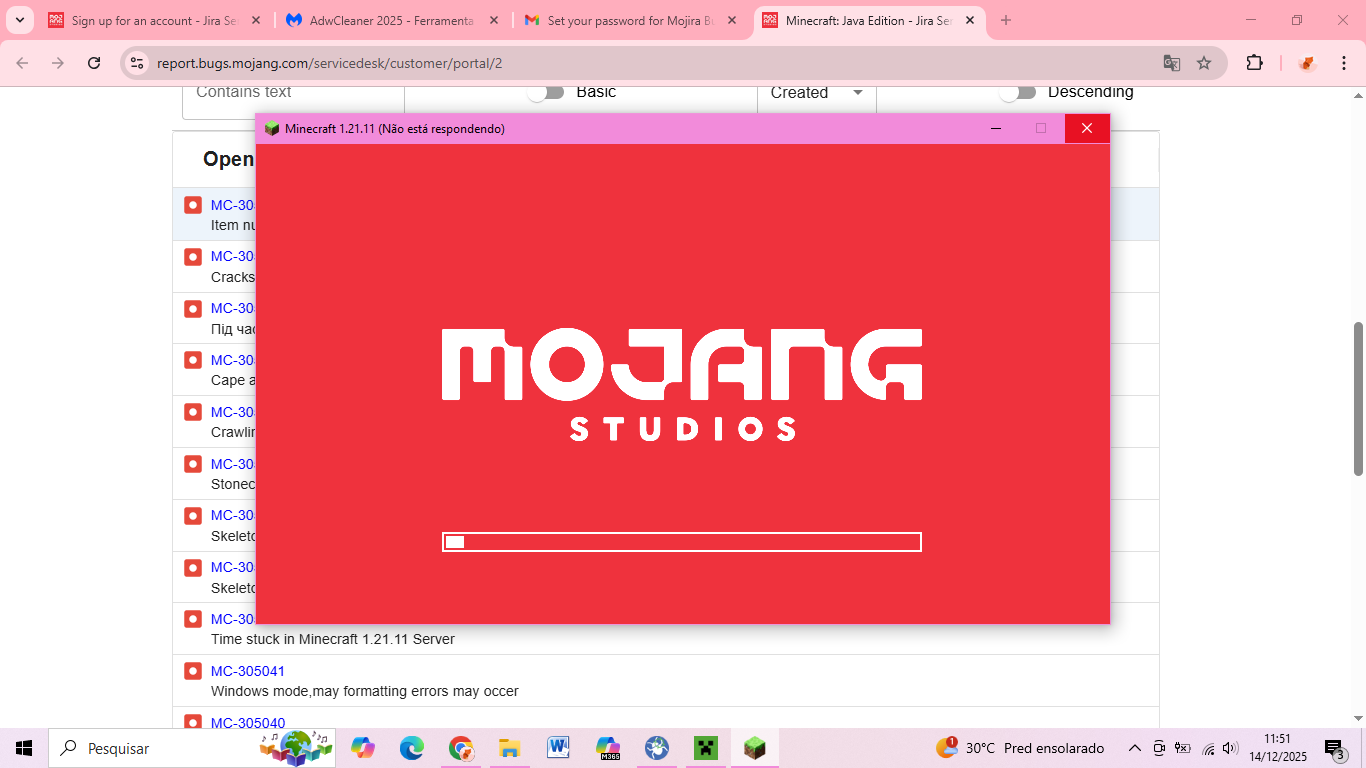
Task: View site information next to the URL
Action: [x=138, y=63]
